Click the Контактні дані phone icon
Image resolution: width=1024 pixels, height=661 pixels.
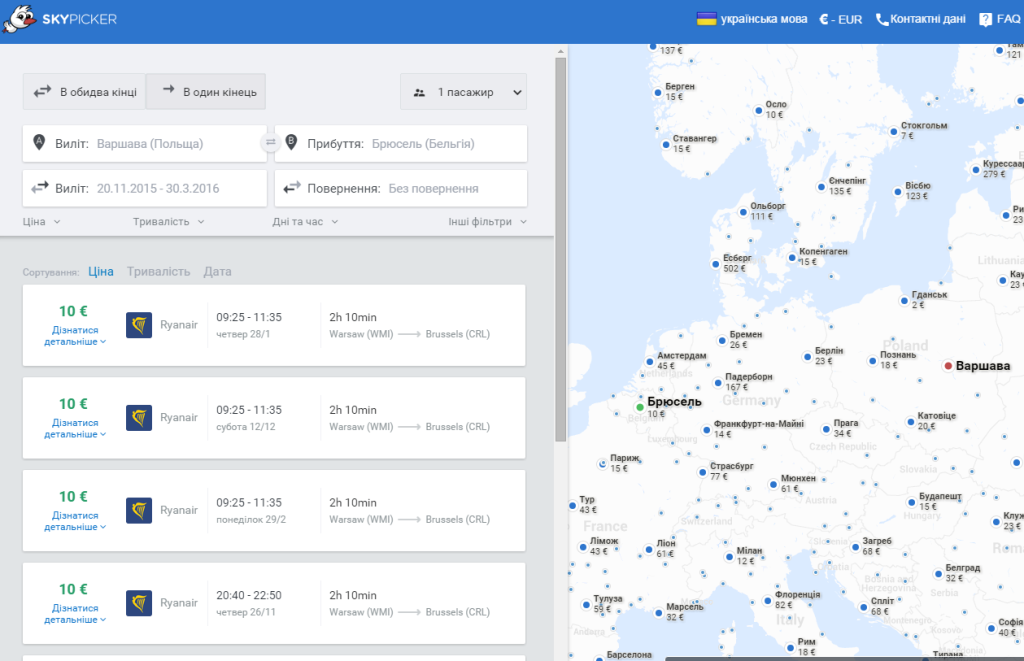882,20
